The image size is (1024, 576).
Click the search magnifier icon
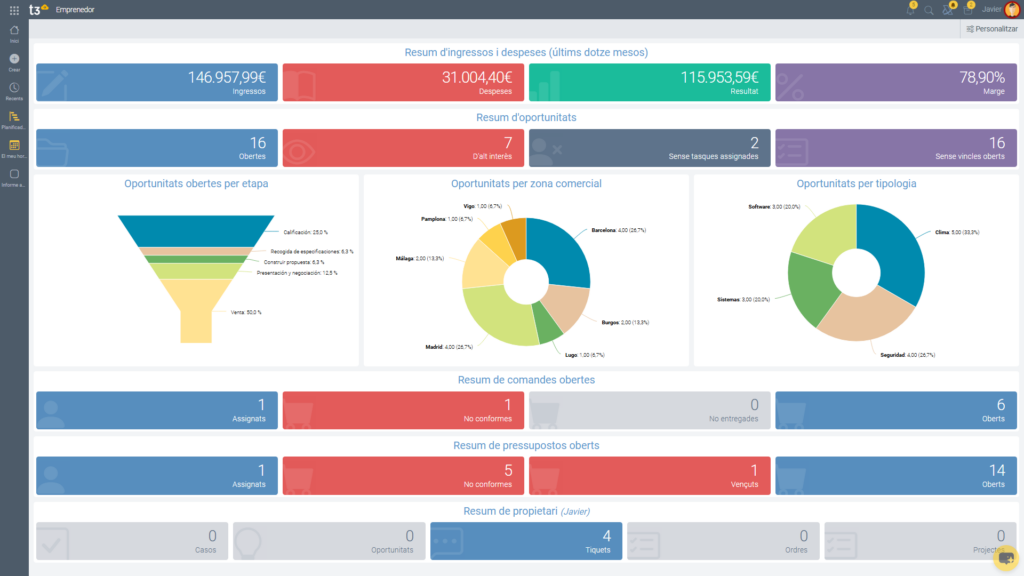[x=929, y=10]
